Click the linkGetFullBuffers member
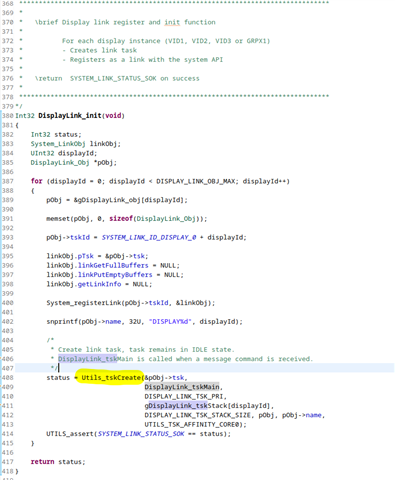The width and height of the screenshot is (395, 480). pyautogui.click(x=113, y=265)
